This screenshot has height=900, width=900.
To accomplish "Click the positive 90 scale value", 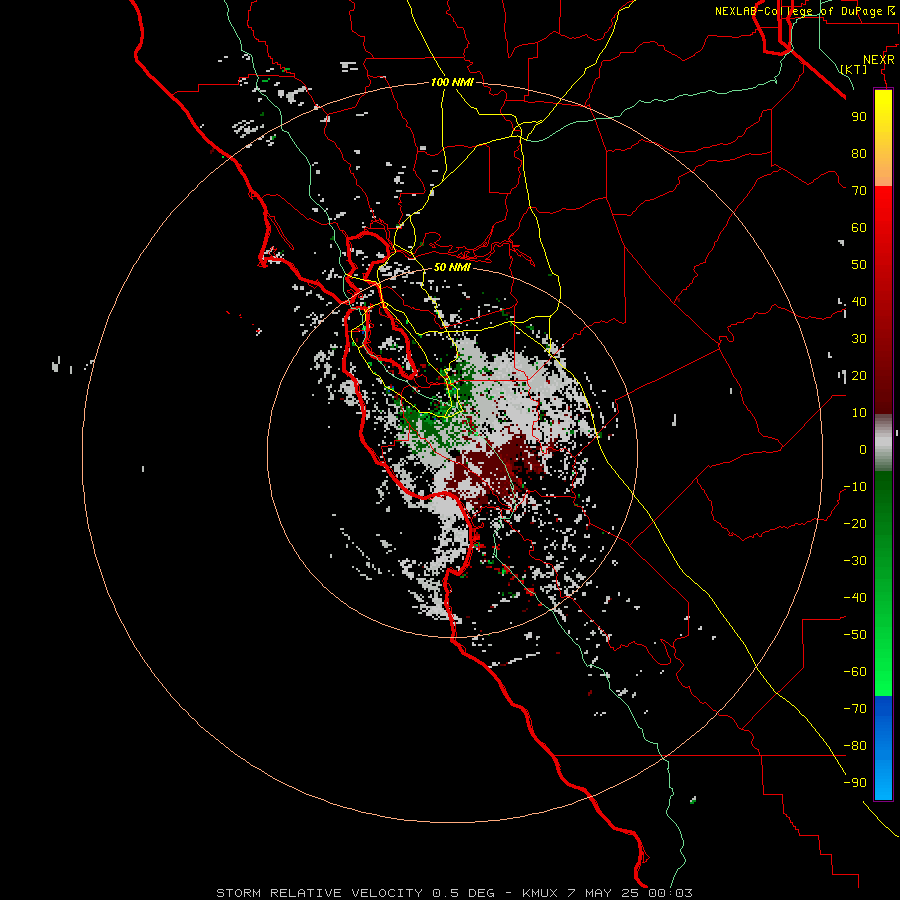I will point(859,117).
